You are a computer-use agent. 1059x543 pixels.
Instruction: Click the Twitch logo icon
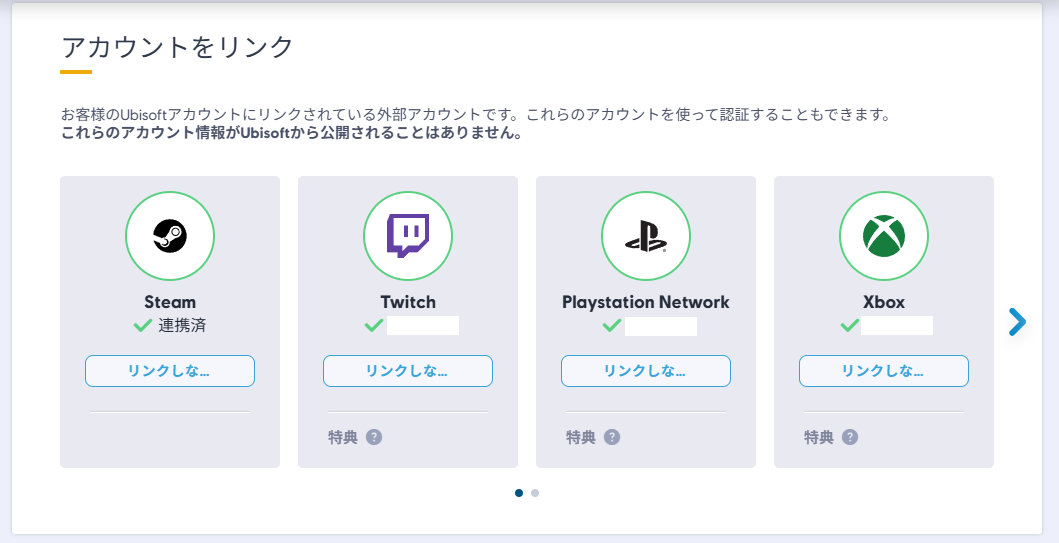[407, 236]
